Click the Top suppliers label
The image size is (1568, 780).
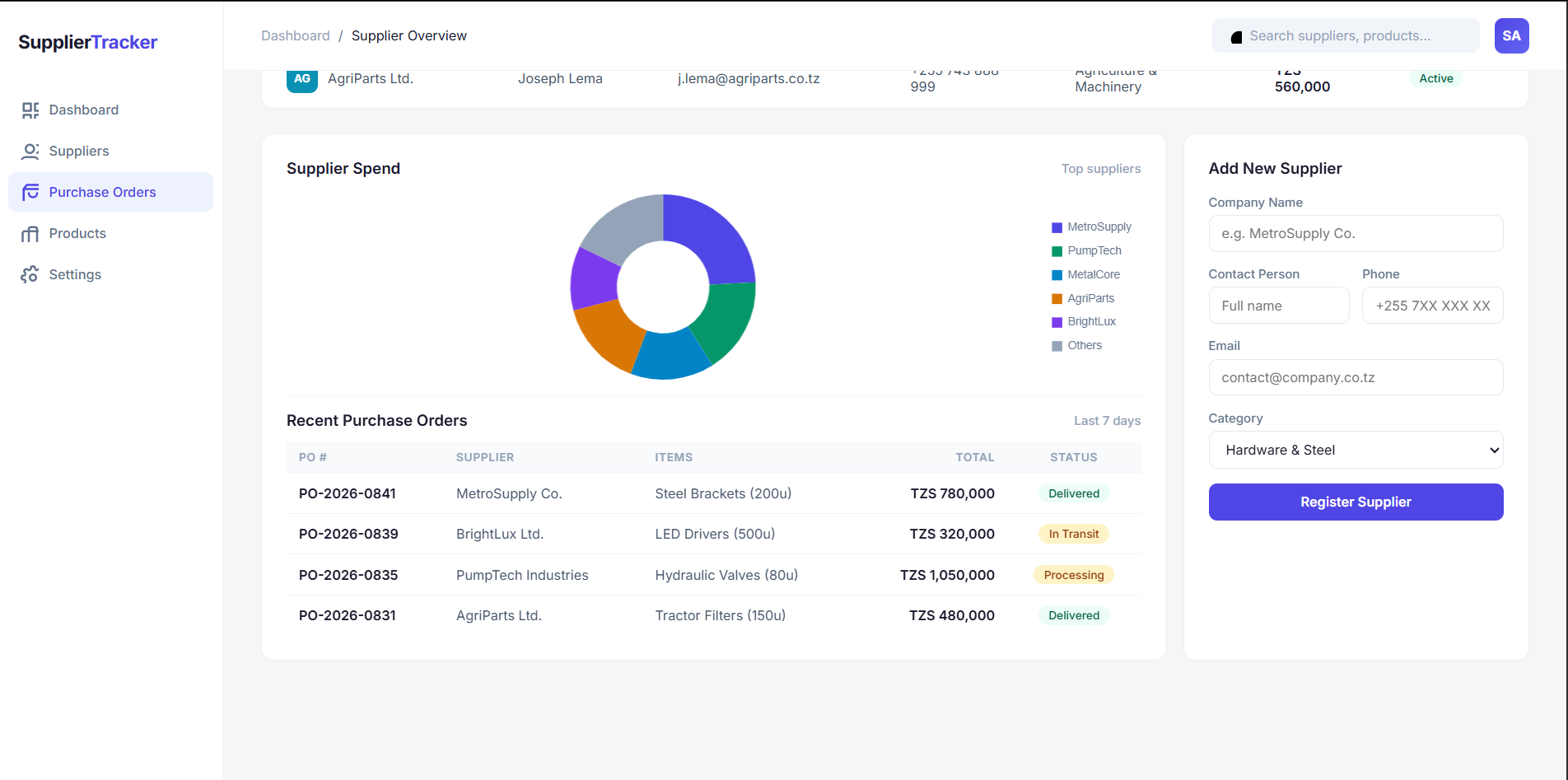(x=1100, y=169)
